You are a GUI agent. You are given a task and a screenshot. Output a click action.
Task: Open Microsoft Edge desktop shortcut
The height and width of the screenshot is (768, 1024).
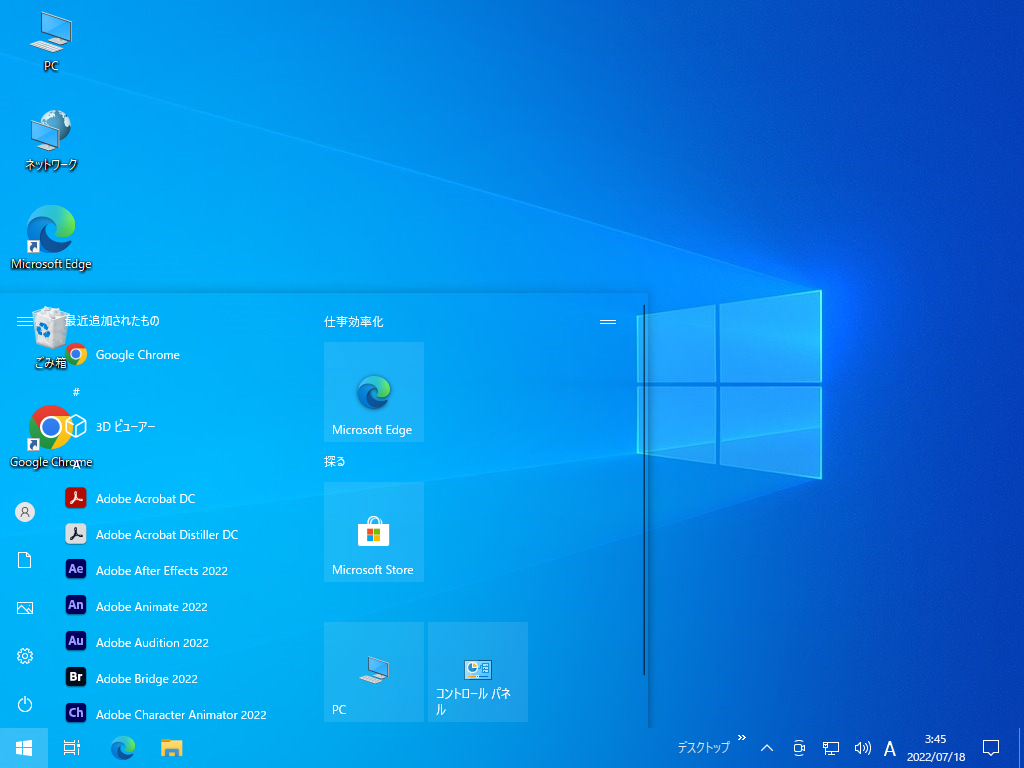tap(51, 238)
